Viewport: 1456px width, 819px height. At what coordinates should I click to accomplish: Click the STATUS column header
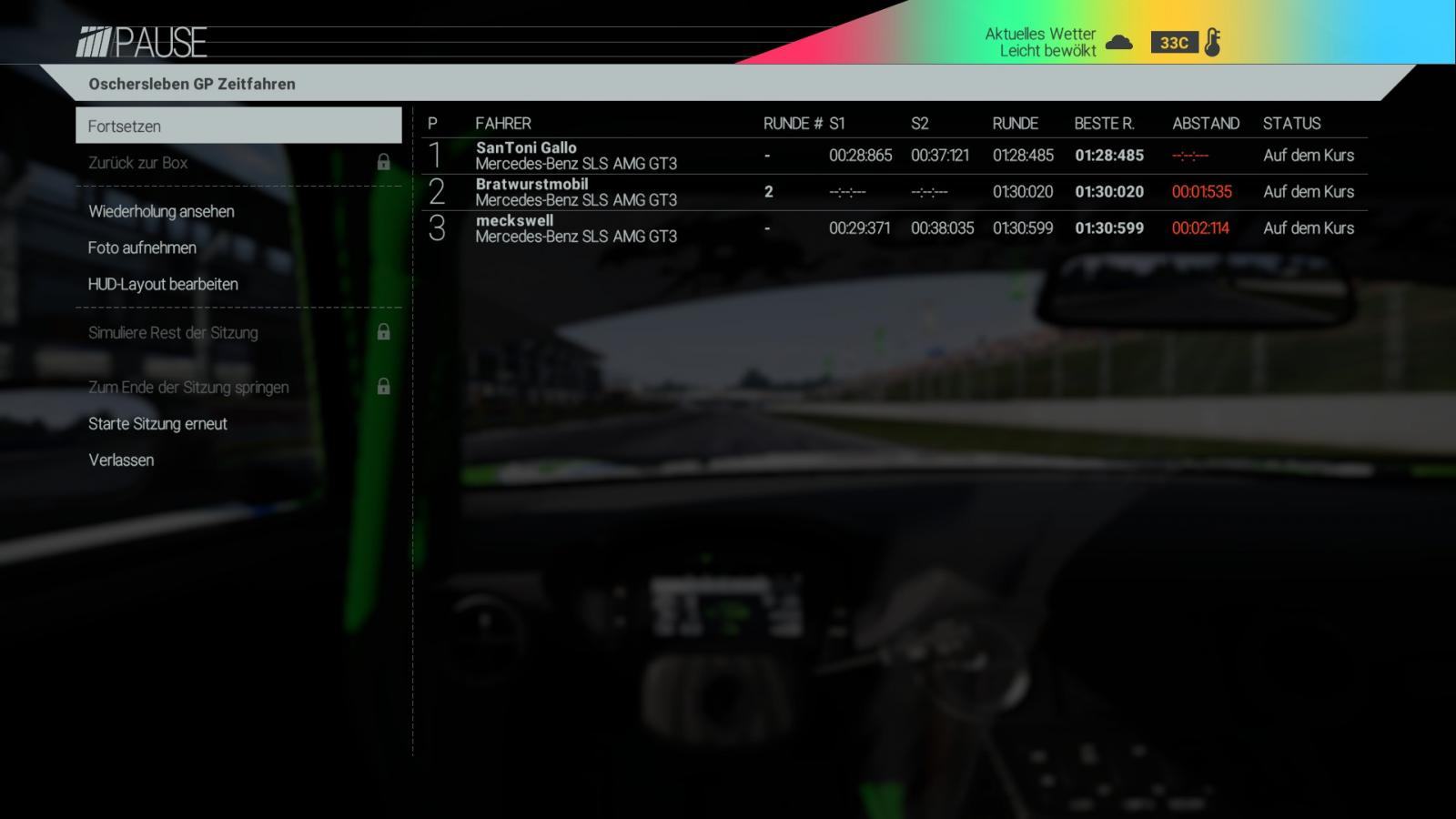click(x=1291, y=124)
